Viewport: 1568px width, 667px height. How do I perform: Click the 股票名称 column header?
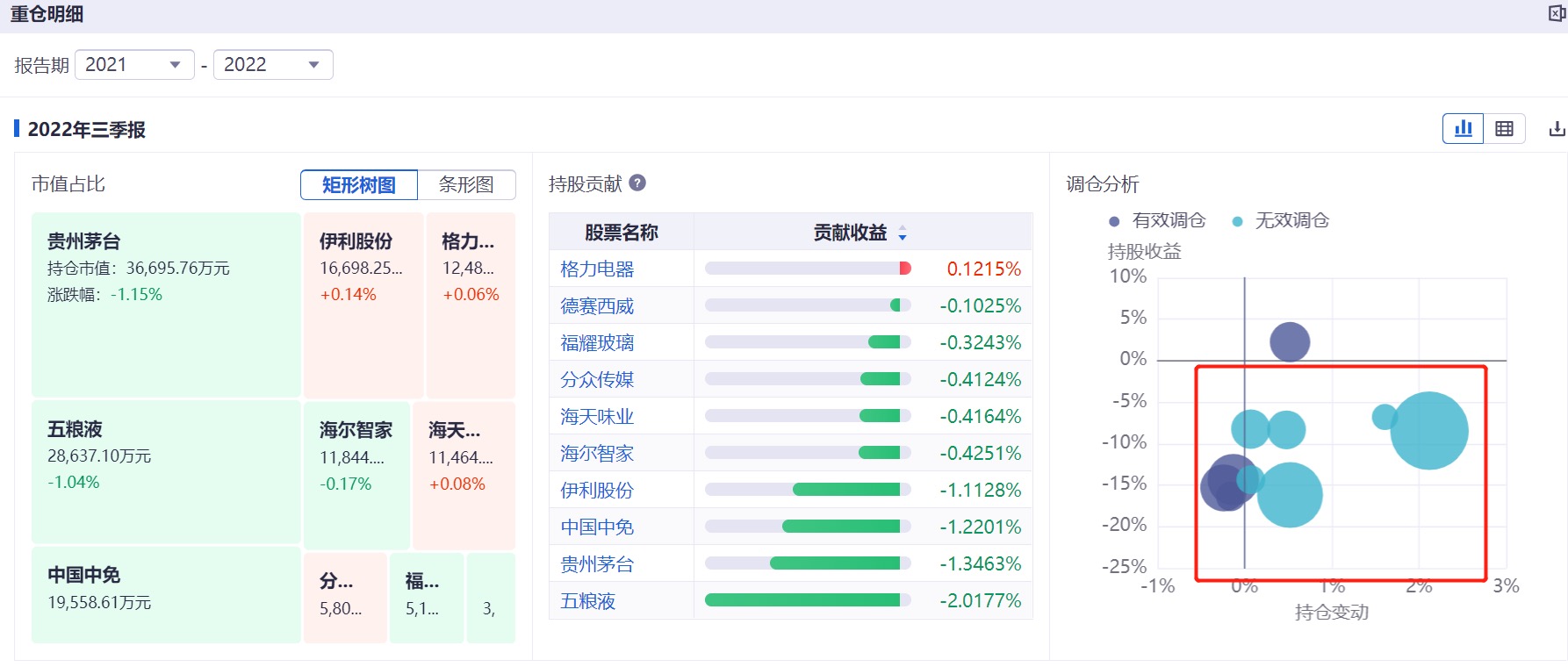pos(622,233)
